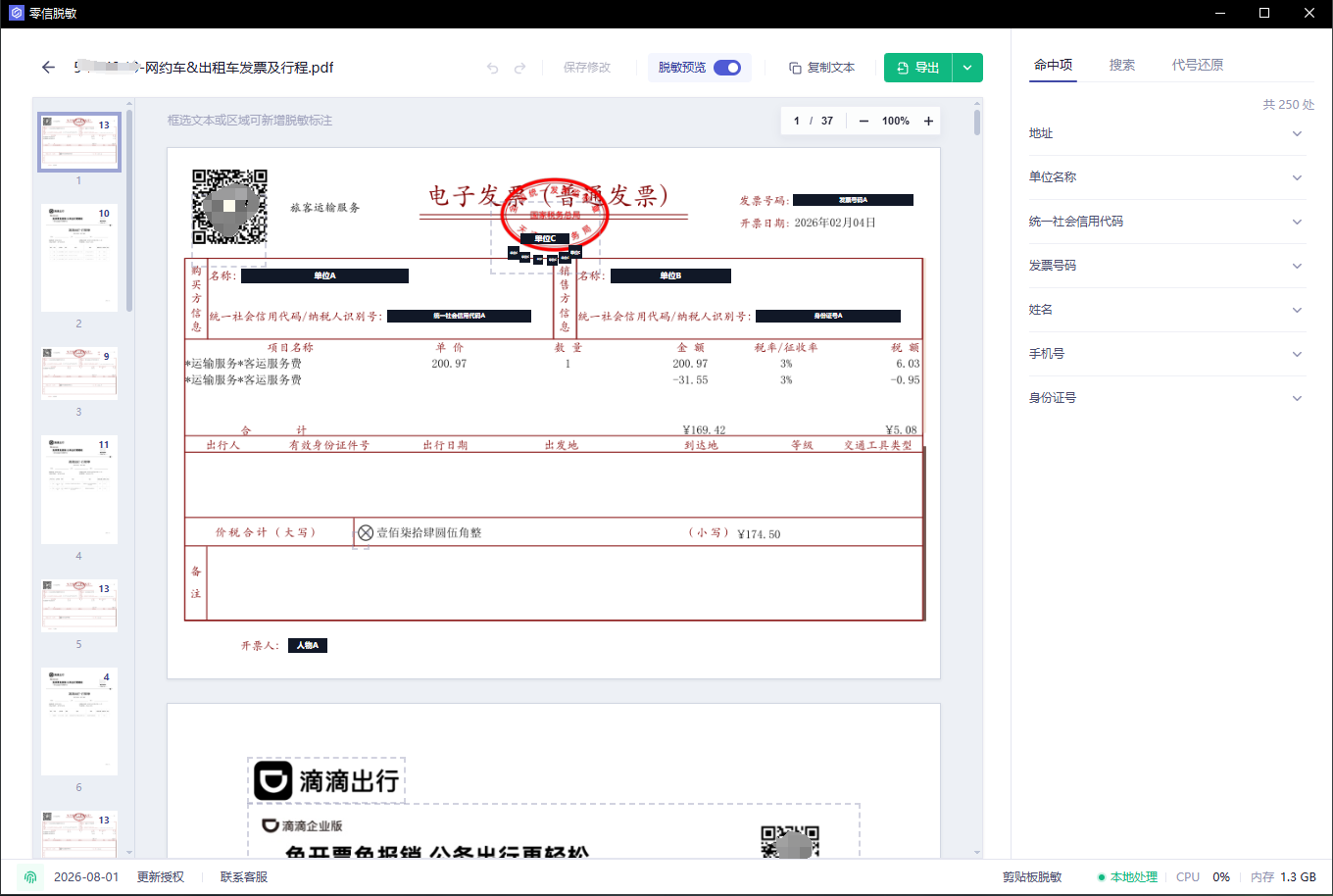Screen dimensions: 1333x896
Task: Select page 1 thumbnail
Action: click(x=79, y=142)
